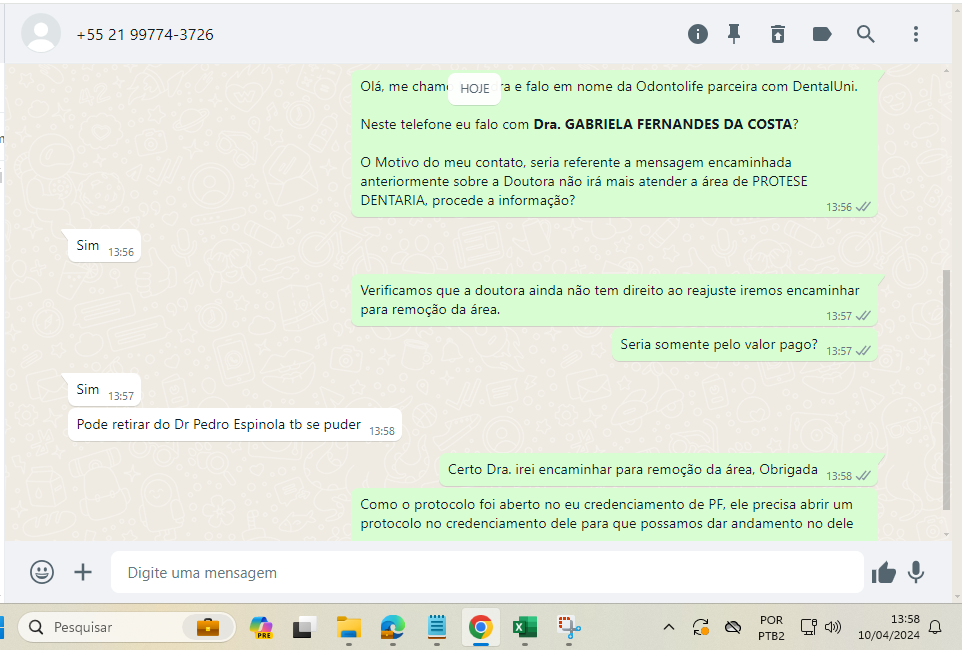Open File Explorer from taskbar
Screen dimensions: 962x650
(348, 627)
